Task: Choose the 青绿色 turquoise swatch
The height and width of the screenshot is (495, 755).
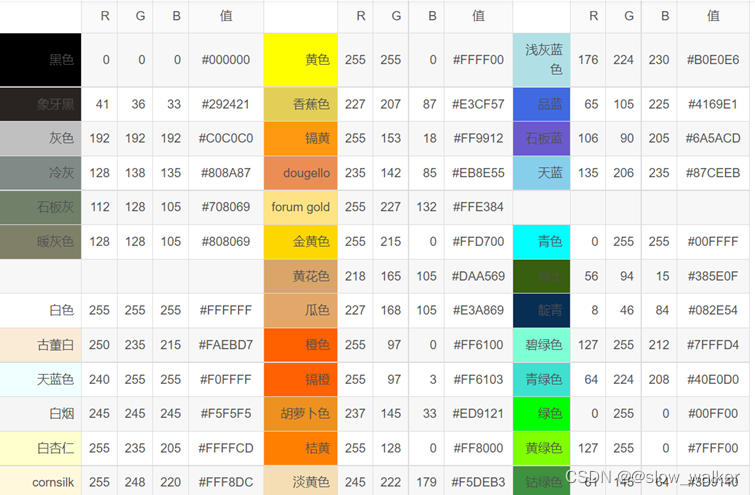Action: click(542, 379)
